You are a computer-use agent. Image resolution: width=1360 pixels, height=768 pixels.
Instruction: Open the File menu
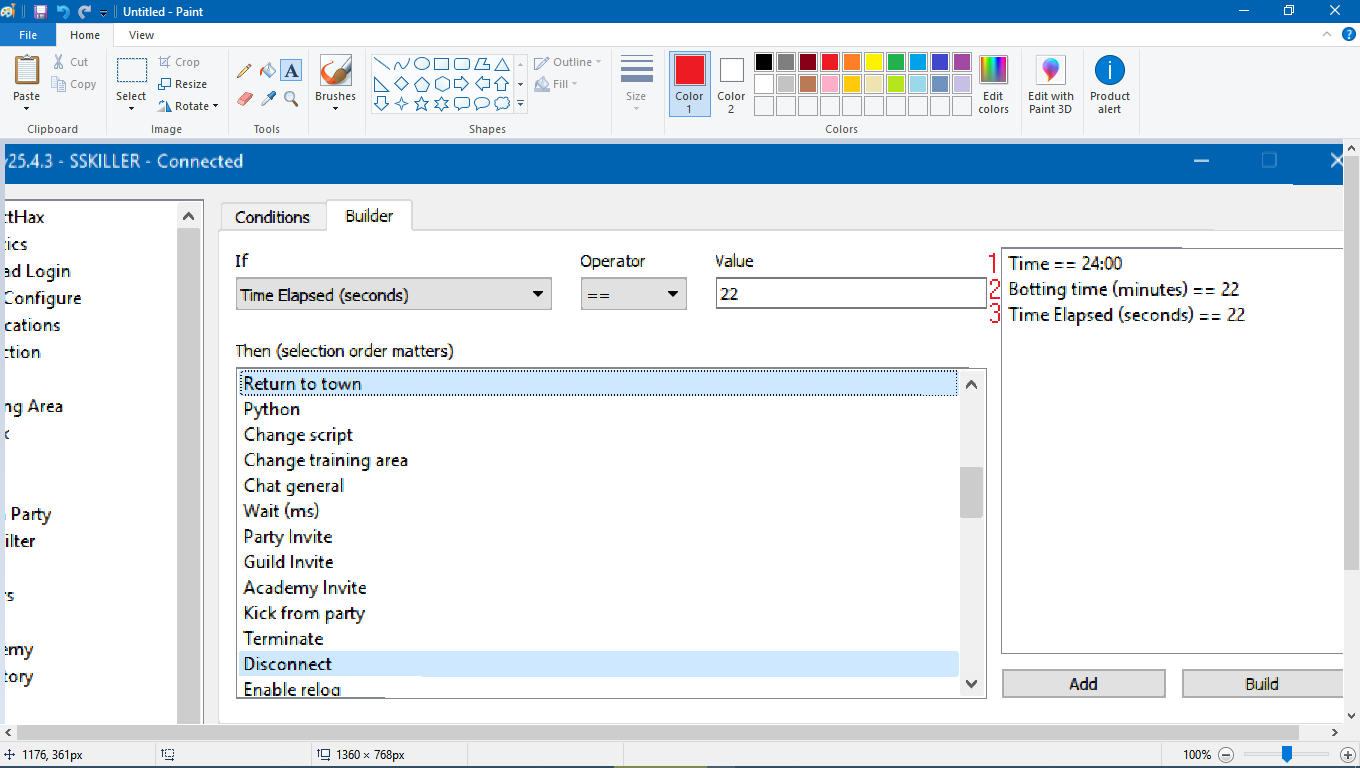(28, 35)
